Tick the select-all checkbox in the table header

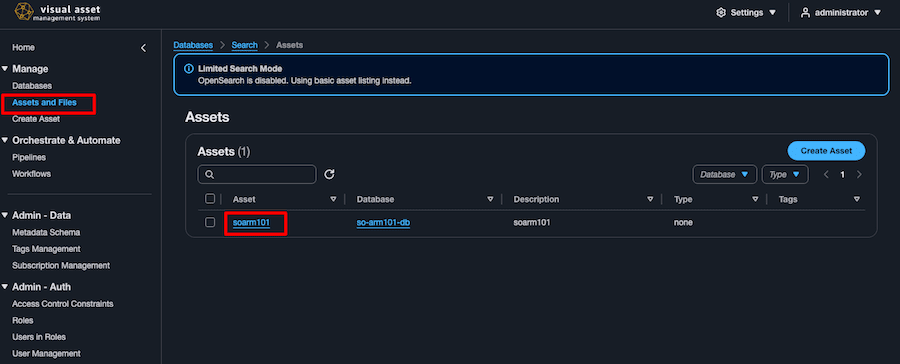click(210, 199)
